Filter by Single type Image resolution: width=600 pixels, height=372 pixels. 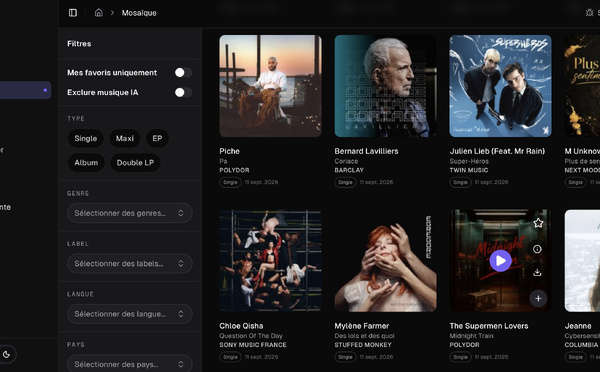coord(86,139)
